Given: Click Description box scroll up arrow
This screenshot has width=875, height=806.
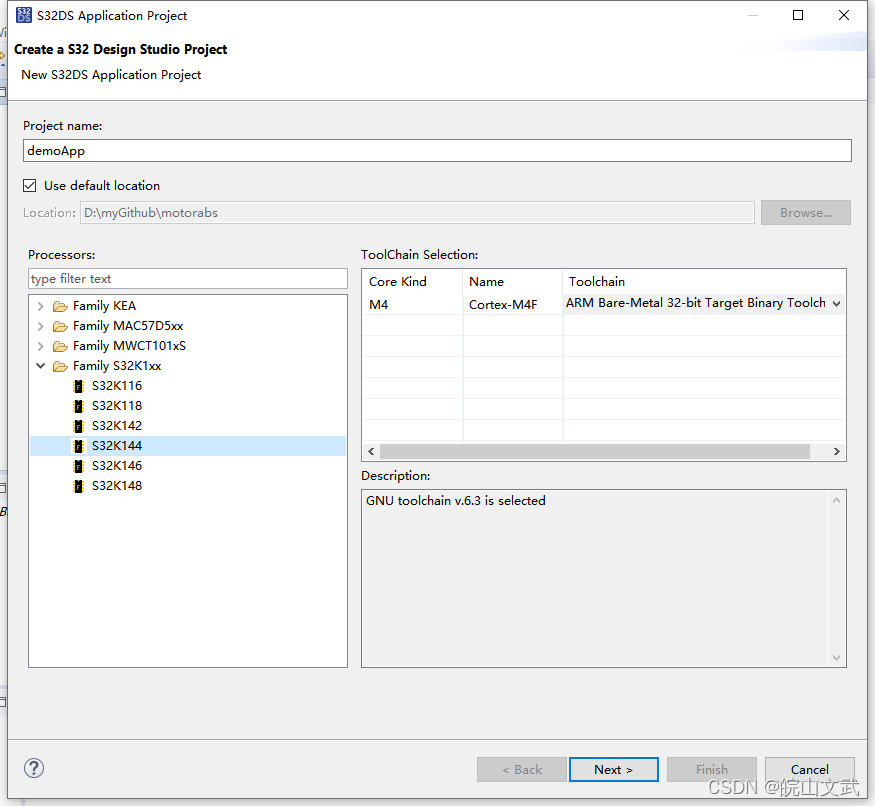Looking at the screenshot, I should [836, 500].
